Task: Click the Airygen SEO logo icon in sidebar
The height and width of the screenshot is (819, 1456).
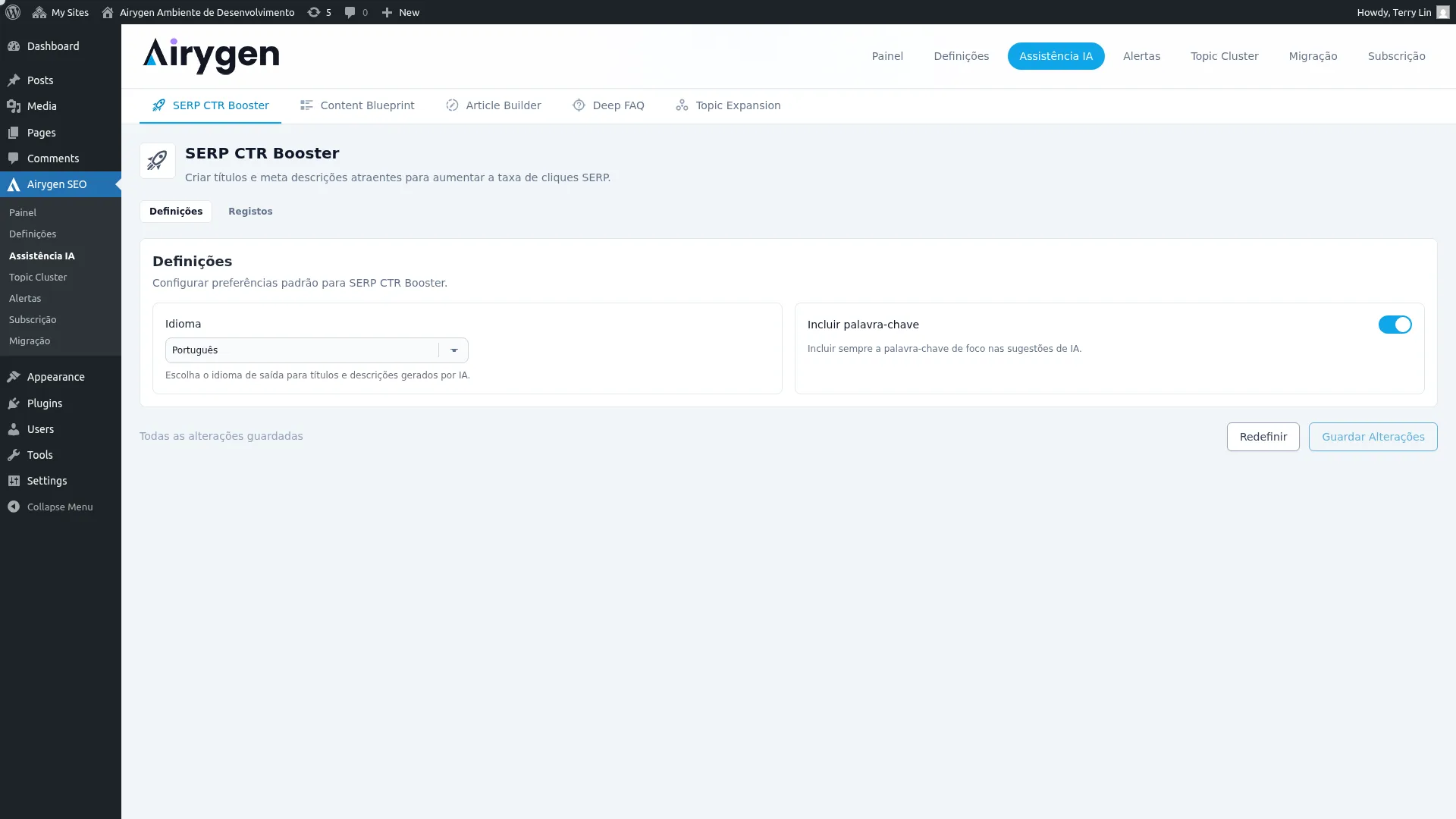Action: [x=14, y=184]
